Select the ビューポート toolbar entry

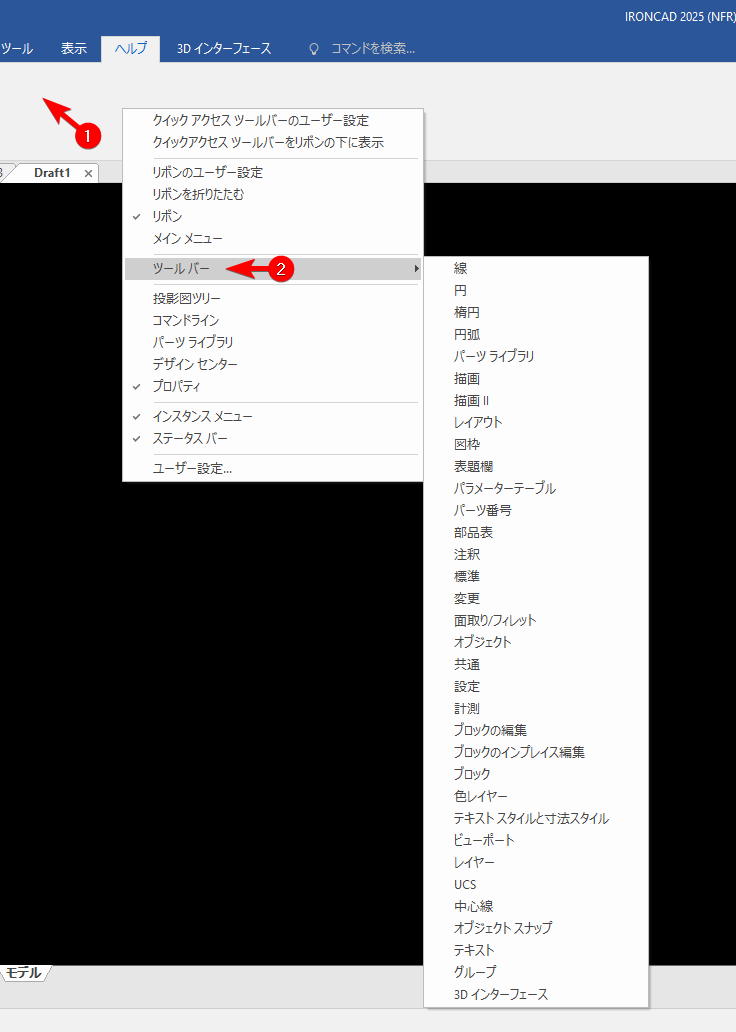(536, 840)
